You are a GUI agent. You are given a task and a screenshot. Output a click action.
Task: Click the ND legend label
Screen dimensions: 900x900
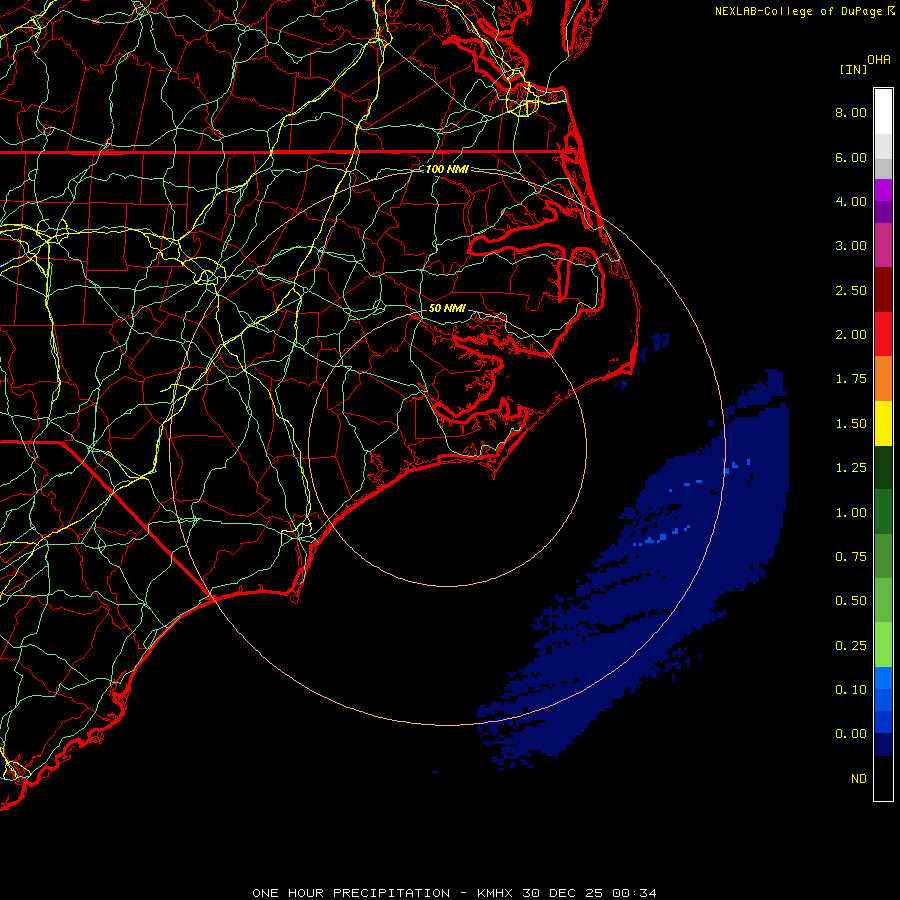[859, 779]
